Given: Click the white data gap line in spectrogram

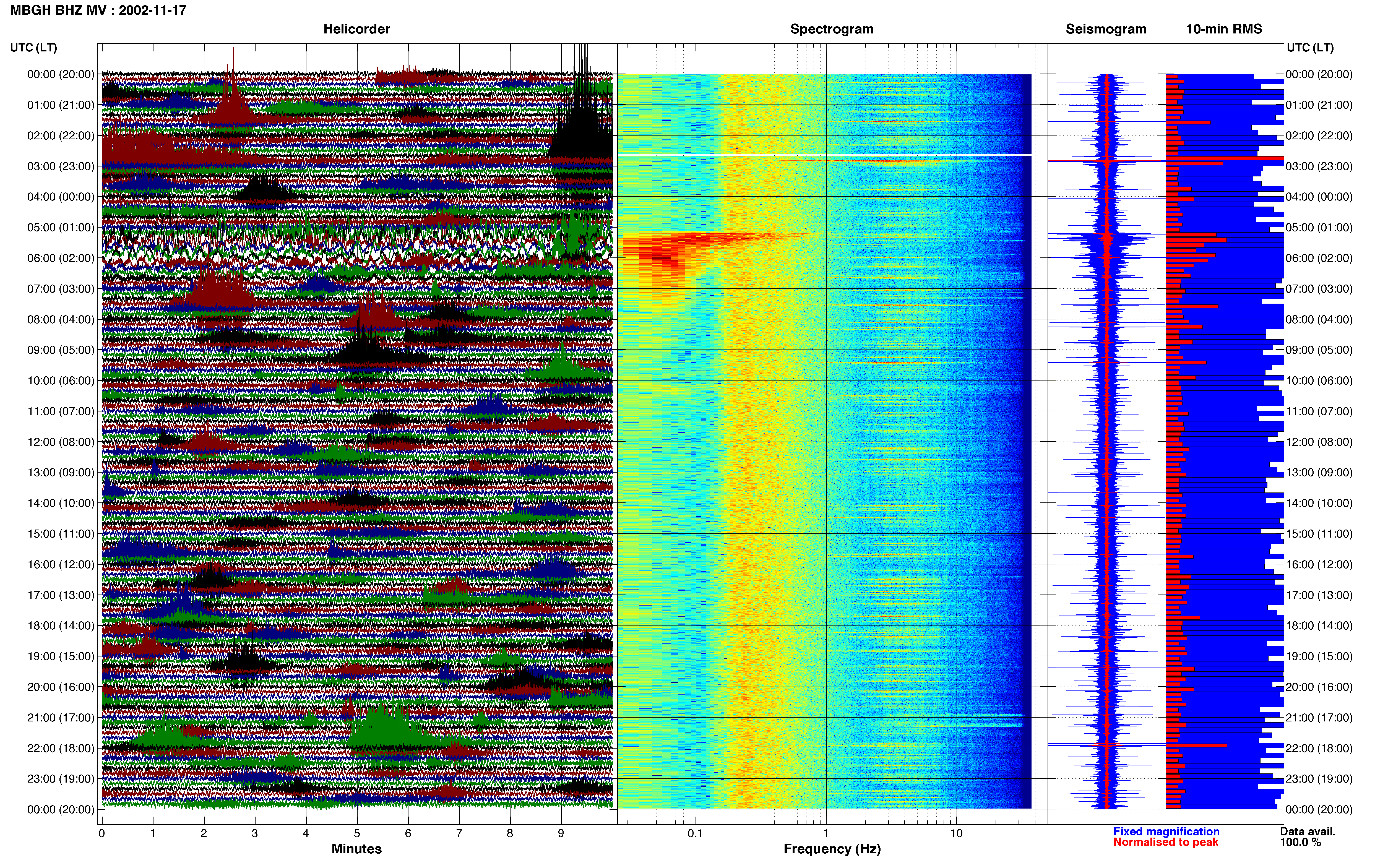Looking at the screenshot, I should coord(824,155).
